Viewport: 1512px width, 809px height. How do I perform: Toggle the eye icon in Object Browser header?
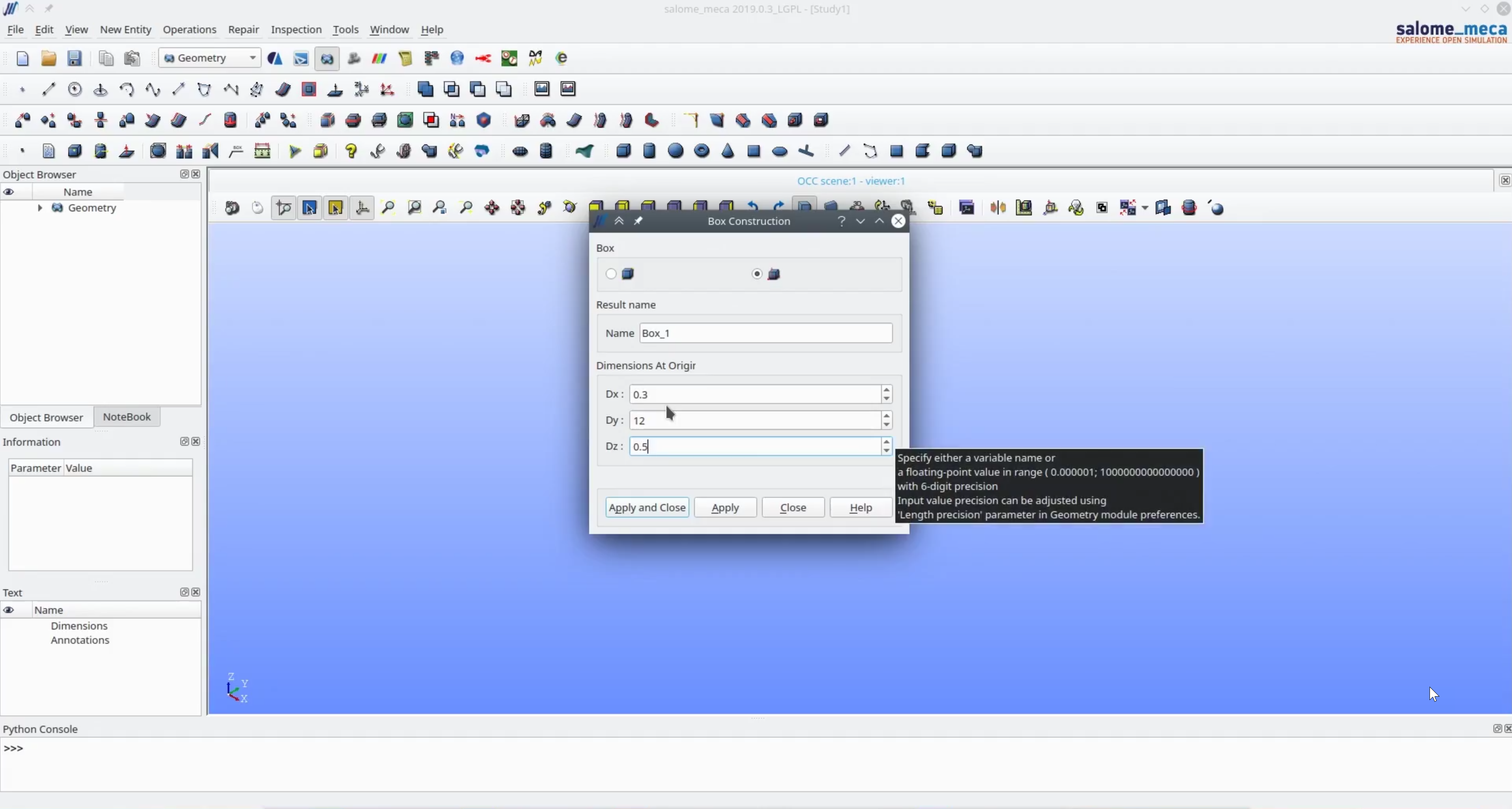click(9, 192)
